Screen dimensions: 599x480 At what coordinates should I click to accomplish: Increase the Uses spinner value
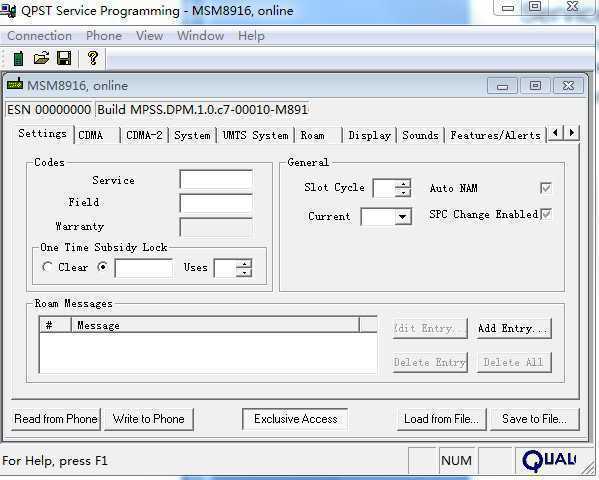244,264
